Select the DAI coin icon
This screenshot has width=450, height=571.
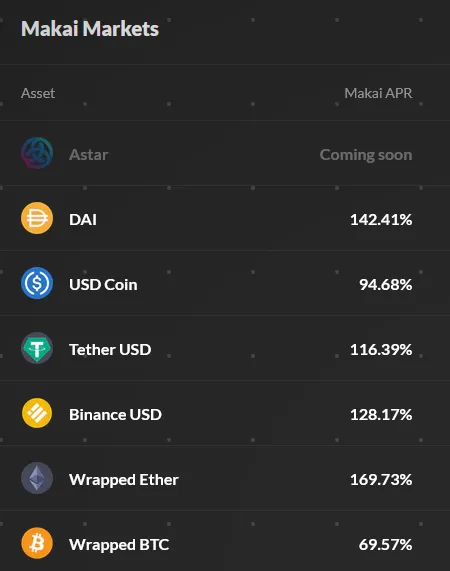coord(37,218)
